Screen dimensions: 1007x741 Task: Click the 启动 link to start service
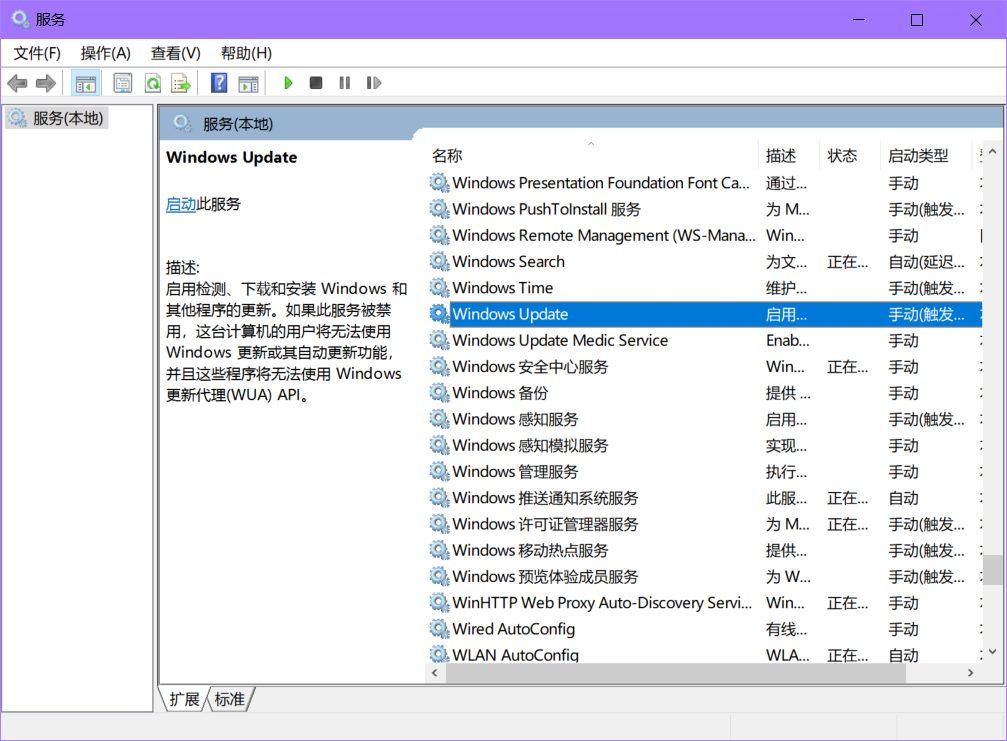pyautogui.click(x=181, y=204)
